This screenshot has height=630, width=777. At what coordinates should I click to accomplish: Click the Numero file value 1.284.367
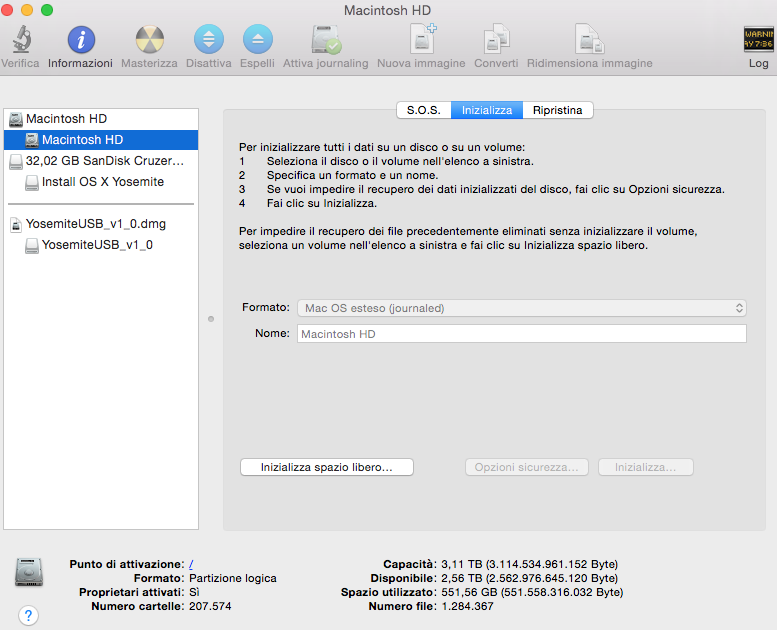pos(467,606)
